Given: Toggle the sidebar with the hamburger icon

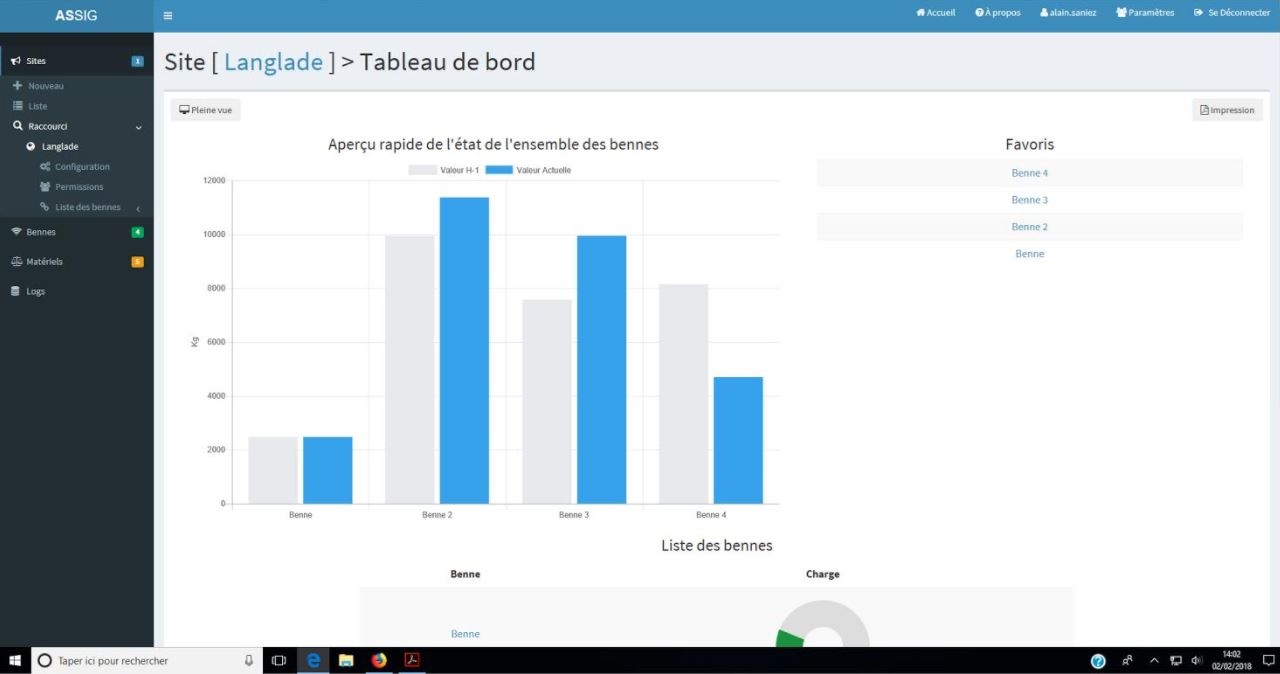Looking at the screenshot, I should coord(167,15).
